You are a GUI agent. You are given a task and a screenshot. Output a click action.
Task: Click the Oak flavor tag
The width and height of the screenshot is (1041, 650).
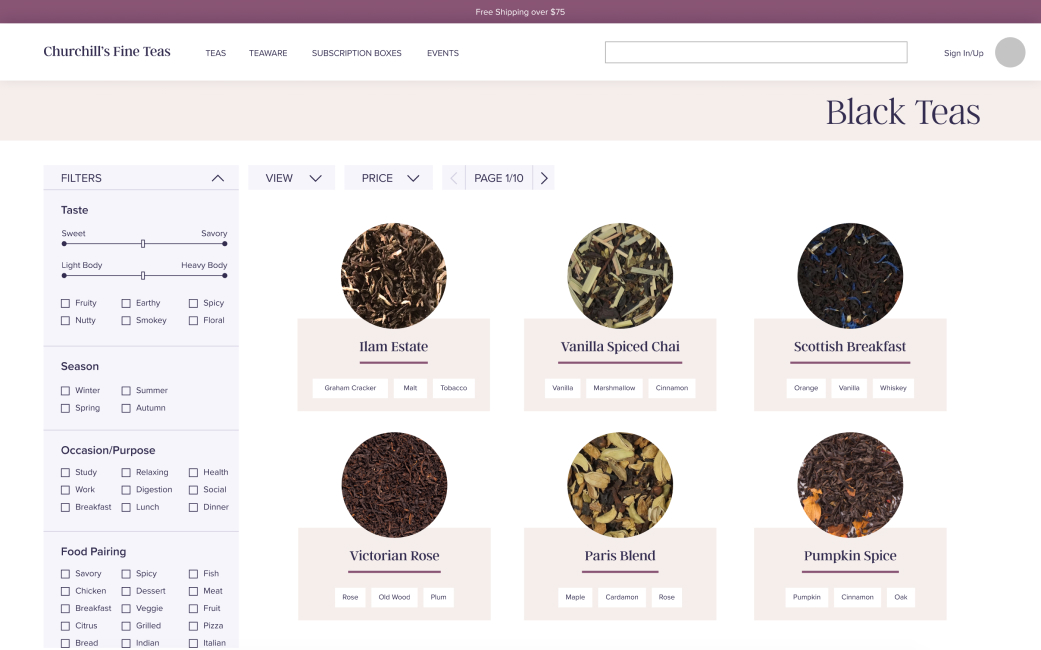900,597
